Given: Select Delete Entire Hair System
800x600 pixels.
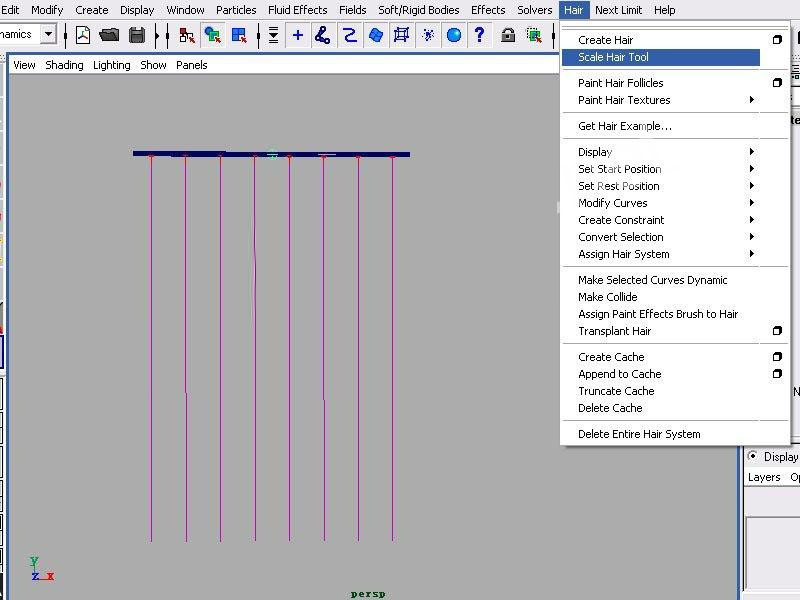Looking at the screenshot, I should (639, 434).
